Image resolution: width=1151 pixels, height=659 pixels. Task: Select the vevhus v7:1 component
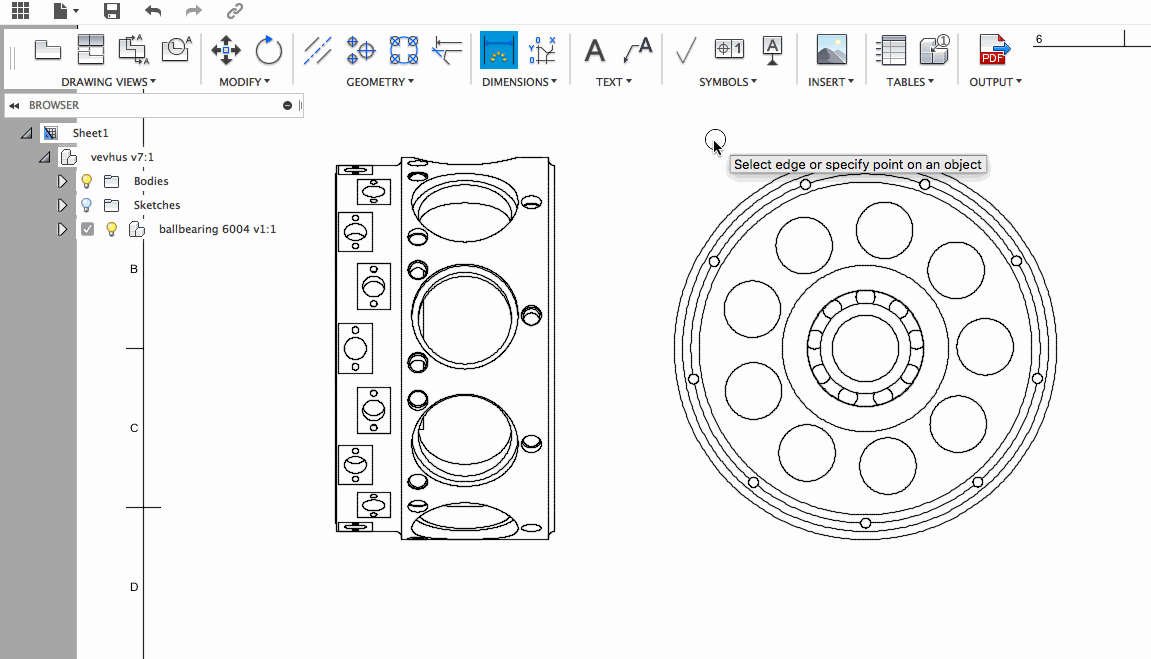coord(122,157)
